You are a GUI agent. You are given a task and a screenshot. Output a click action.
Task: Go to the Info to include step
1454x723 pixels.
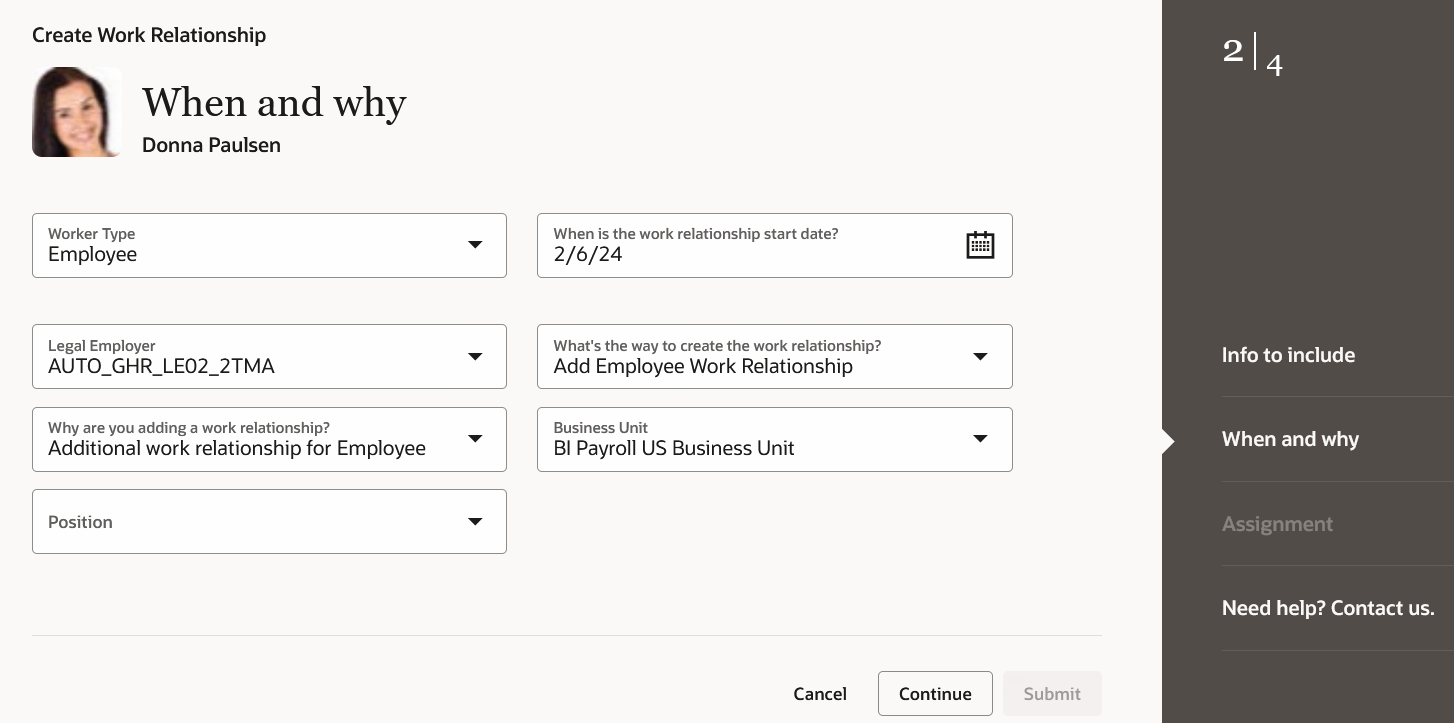pyautogui.click(x=1288, y=355)
